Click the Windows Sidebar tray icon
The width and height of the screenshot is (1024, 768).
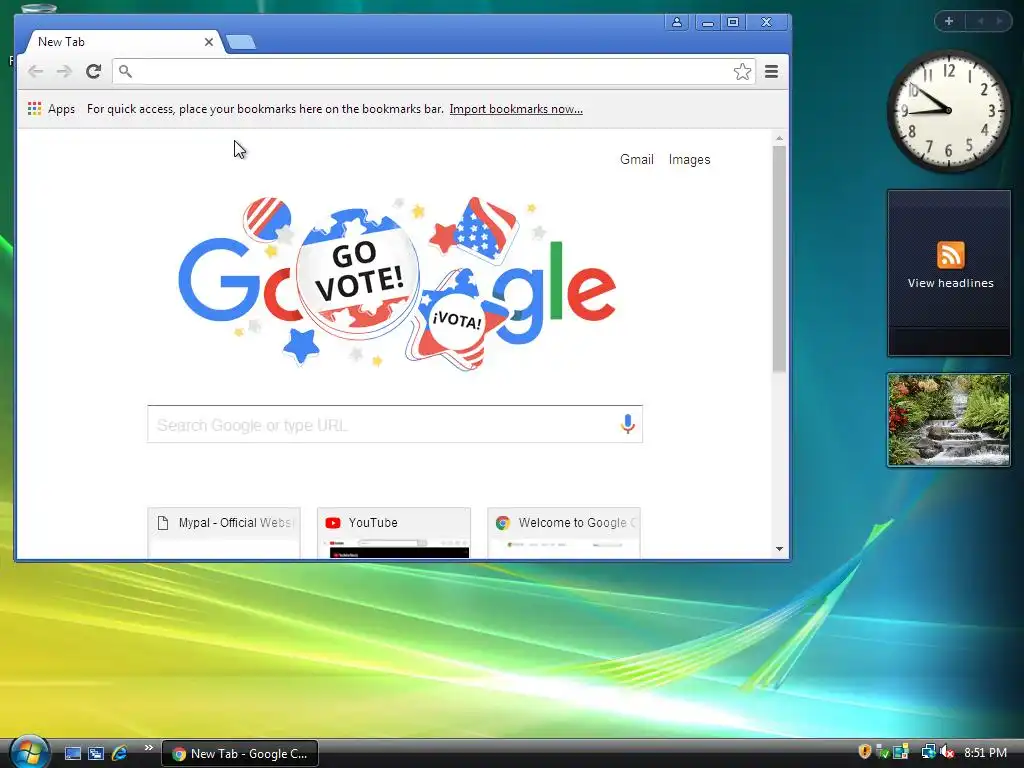click(901, 752)
